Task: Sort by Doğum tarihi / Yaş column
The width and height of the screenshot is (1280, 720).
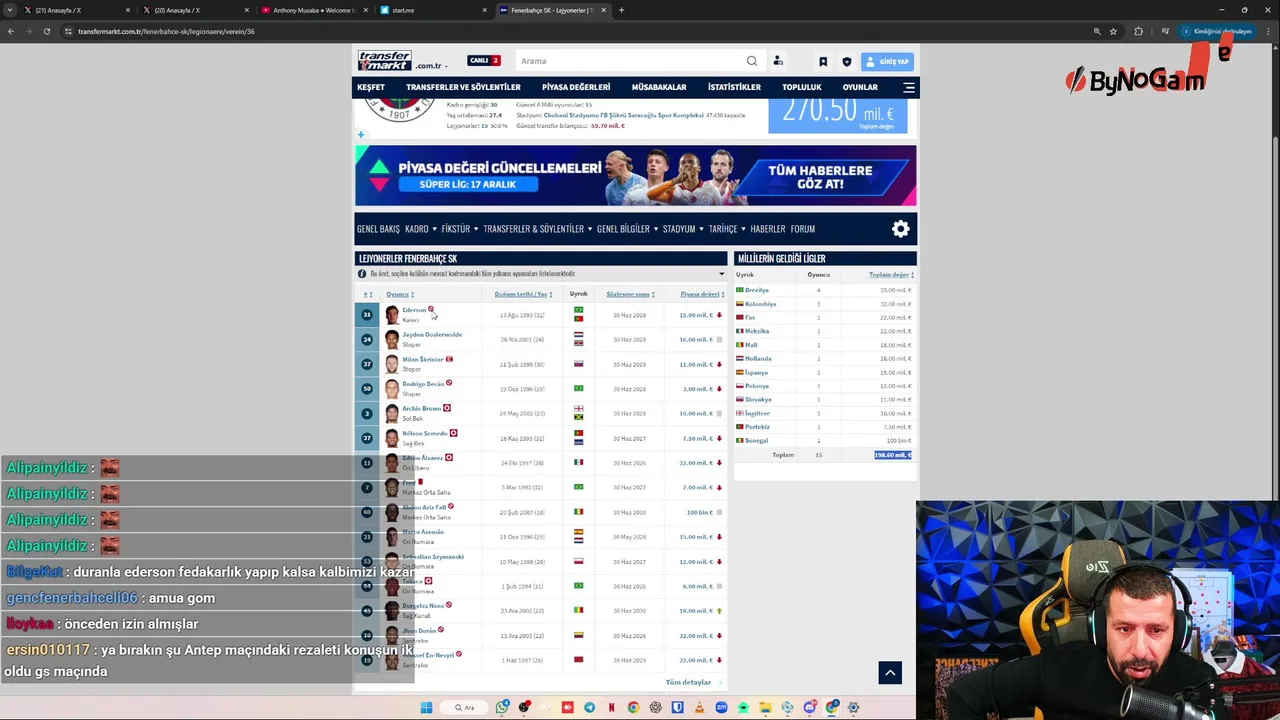Action: [523, 294]
